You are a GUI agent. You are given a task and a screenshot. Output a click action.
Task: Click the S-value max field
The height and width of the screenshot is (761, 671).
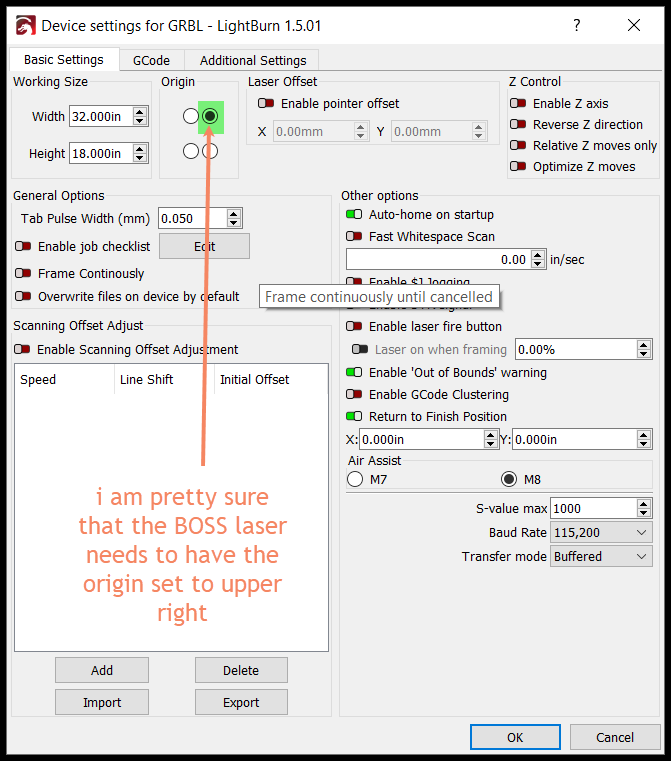pyautogui.click(x=593, y=508)
